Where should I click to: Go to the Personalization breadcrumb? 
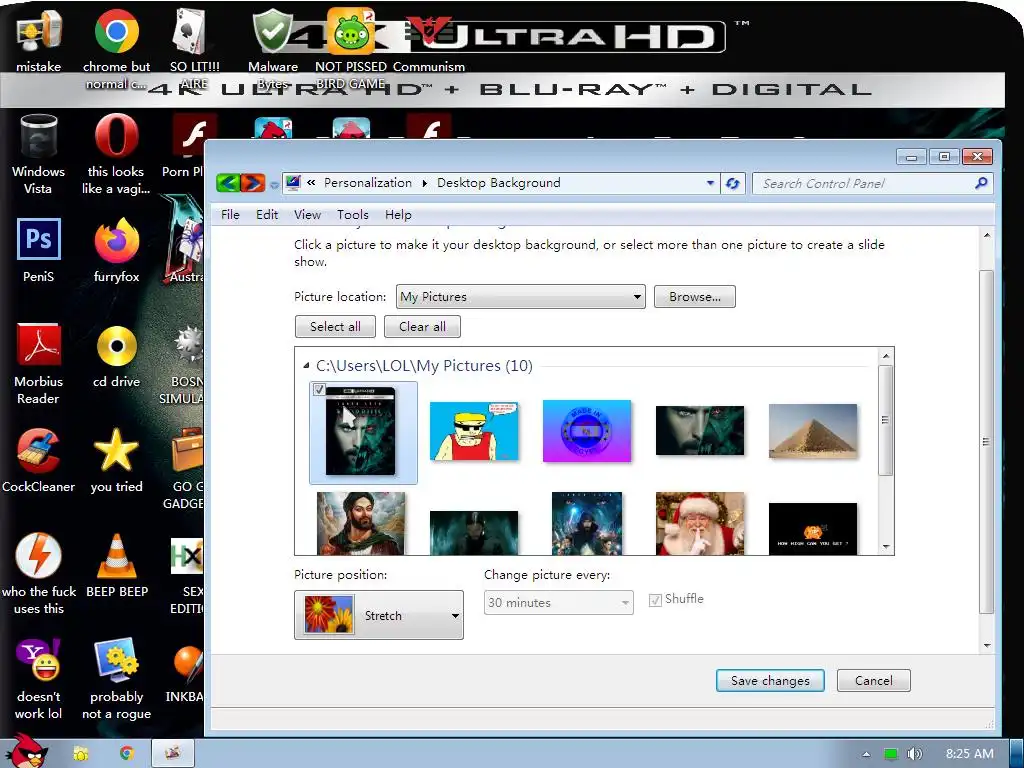click(368, 183)
